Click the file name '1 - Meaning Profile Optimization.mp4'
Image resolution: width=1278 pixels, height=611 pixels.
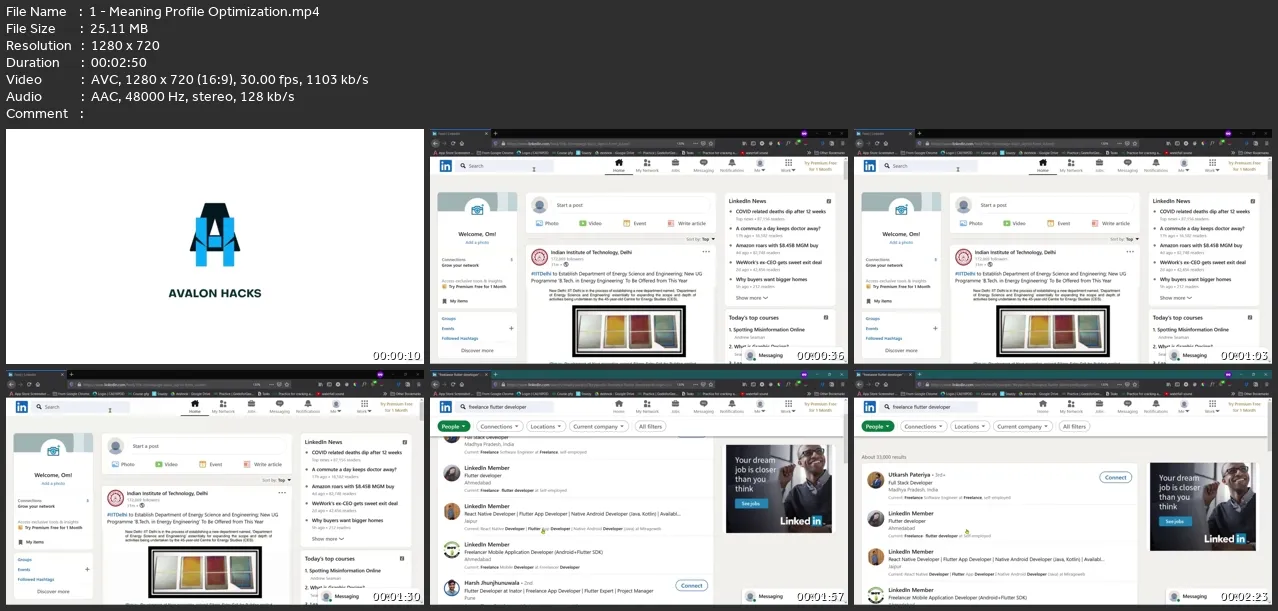[204, 12]
